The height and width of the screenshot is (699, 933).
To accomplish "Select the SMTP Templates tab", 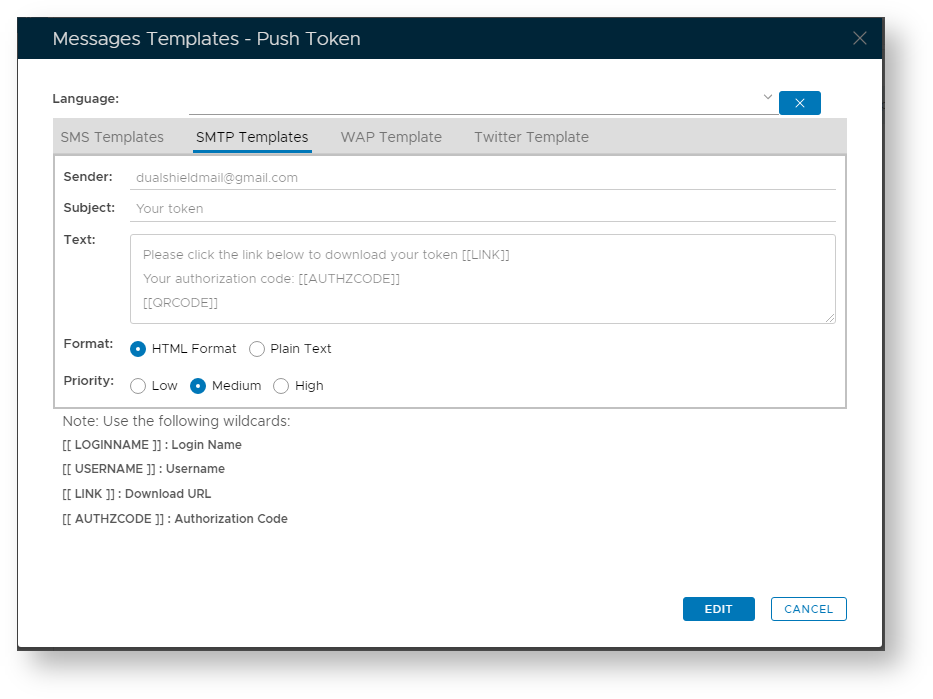I will point(252,137).
